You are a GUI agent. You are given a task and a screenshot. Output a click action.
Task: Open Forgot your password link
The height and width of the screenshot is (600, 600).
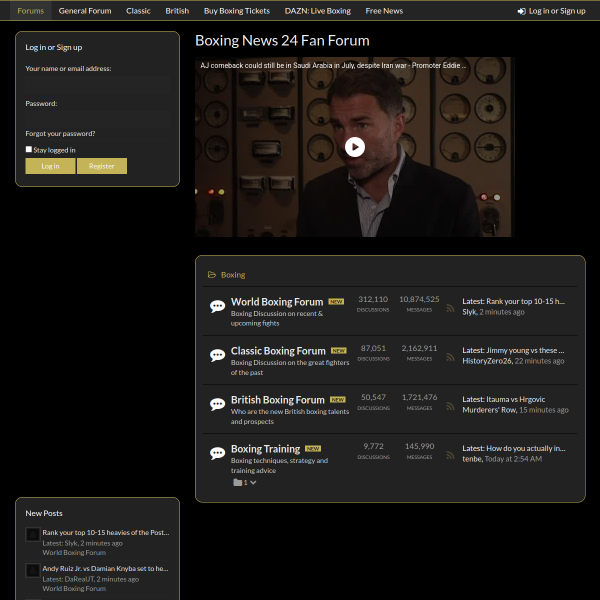point(60,134)
